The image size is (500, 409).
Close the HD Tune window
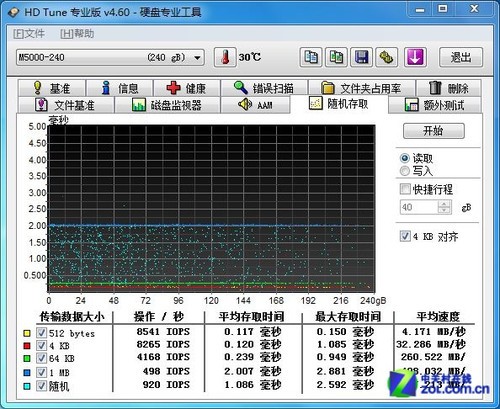pos(474,9)
